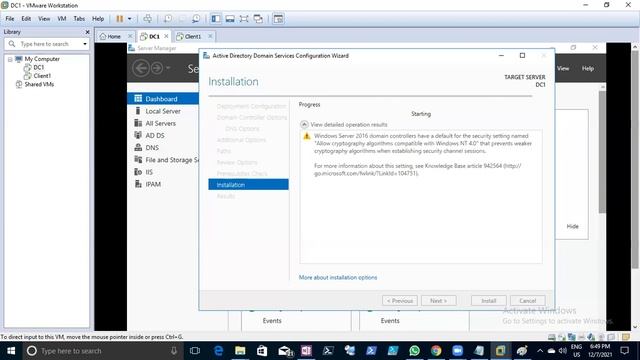
Task: Click the Server Manager vertical scrollbar
Action: pyautogui.click(x=602, y=152)
